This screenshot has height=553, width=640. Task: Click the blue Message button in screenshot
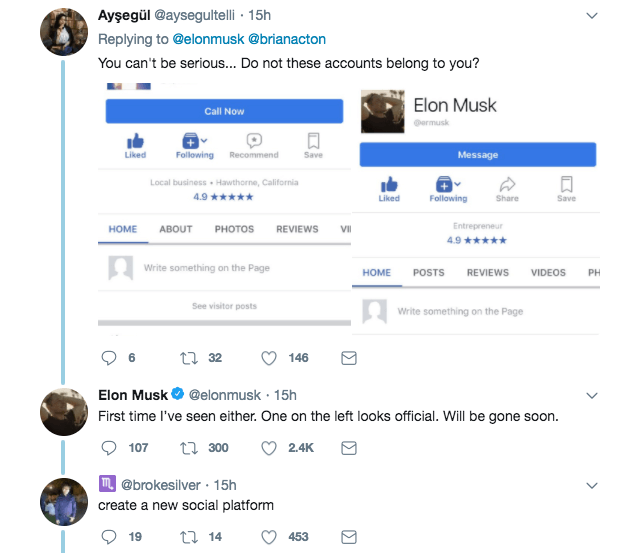(477, 155)
